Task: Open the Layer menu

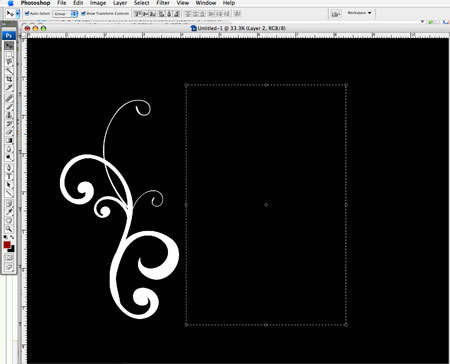Action: (x=120, y=3)
